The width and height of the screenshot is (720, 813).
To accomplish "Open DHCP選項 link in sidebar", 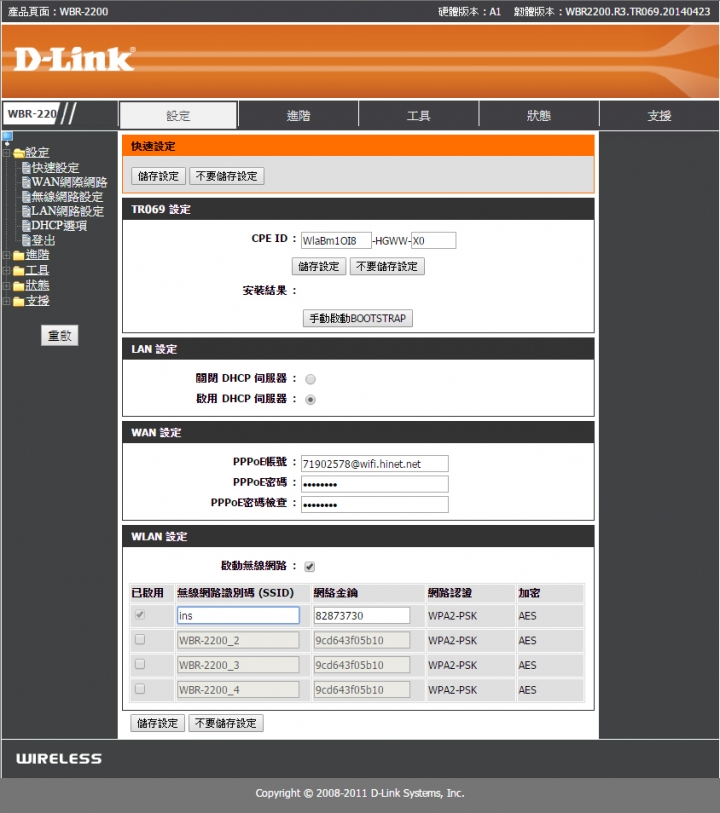I will [x=59, y=226].
